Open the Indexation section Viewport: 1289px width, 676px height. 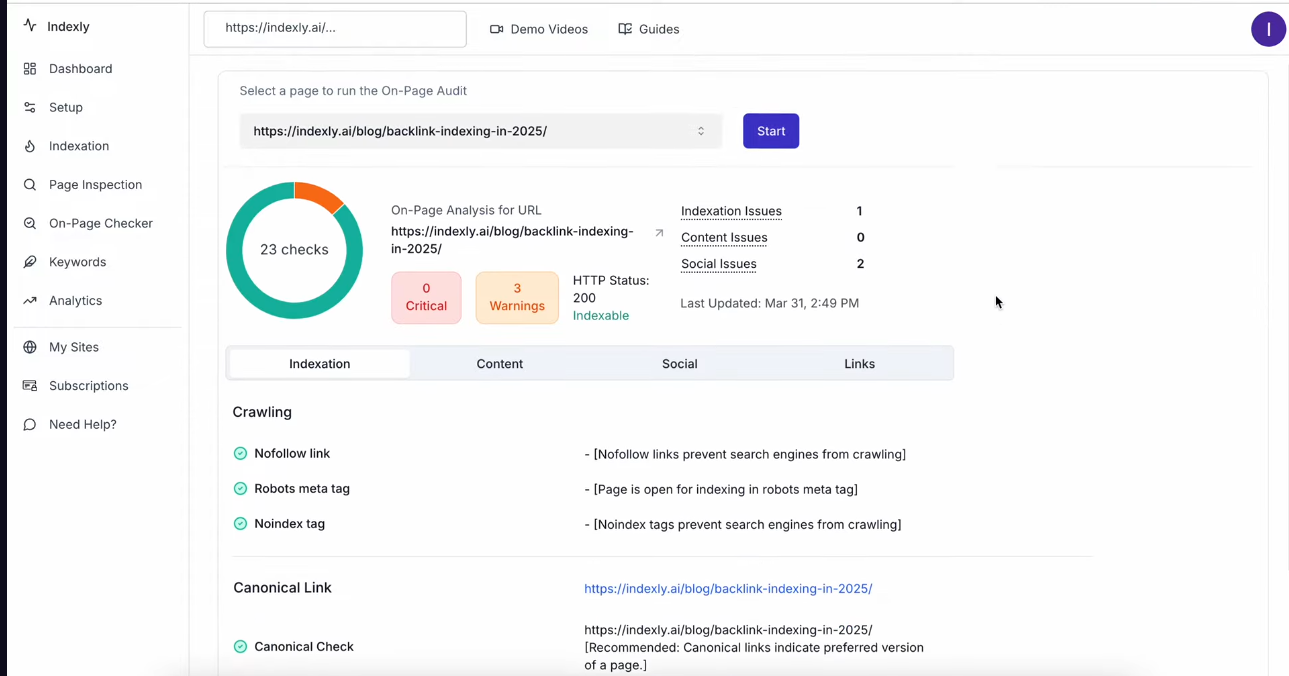point(80,146)
